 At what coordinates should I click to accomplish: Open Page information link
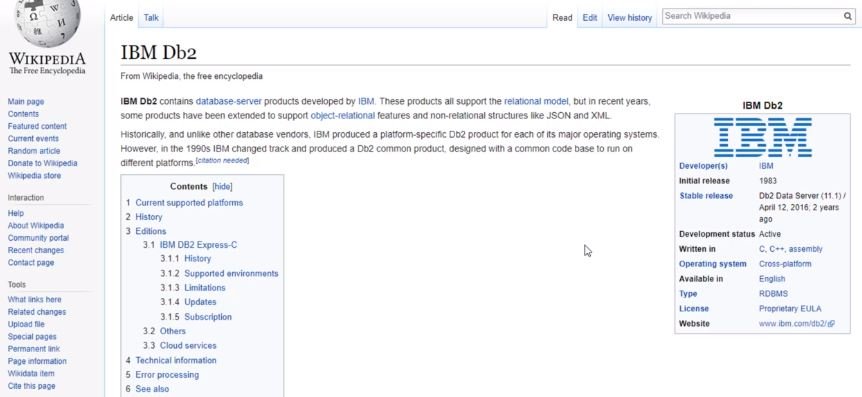click(x=37, y=361)
